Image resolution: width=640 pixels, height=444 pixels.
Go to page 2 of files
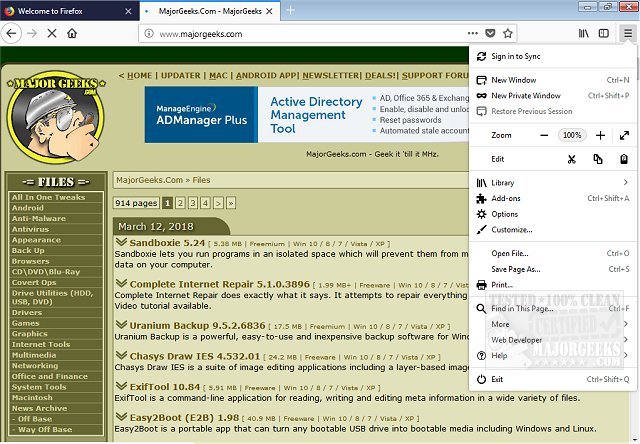click(180, 203)
